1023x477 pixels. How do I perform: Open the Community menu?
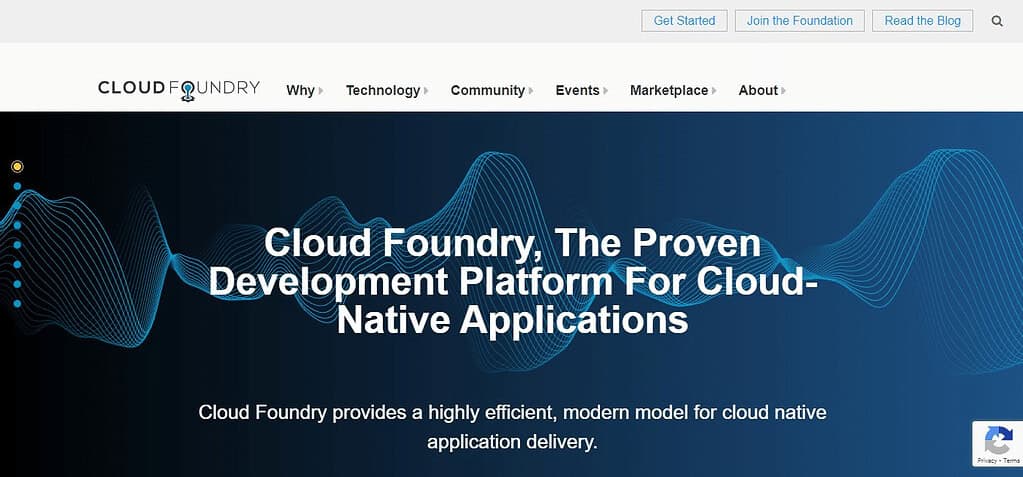(x=492, y=91)
